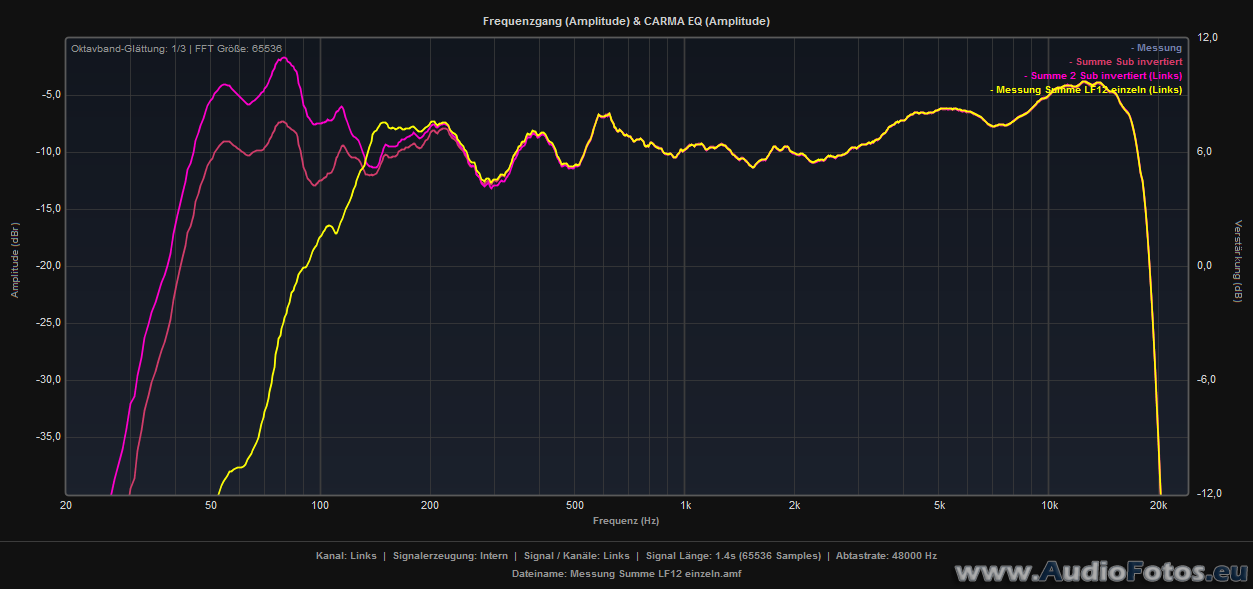Click the '12,0' gain tick on right axis
Viewport: 1253px width, 589px height.
[x=1208, y=38]
